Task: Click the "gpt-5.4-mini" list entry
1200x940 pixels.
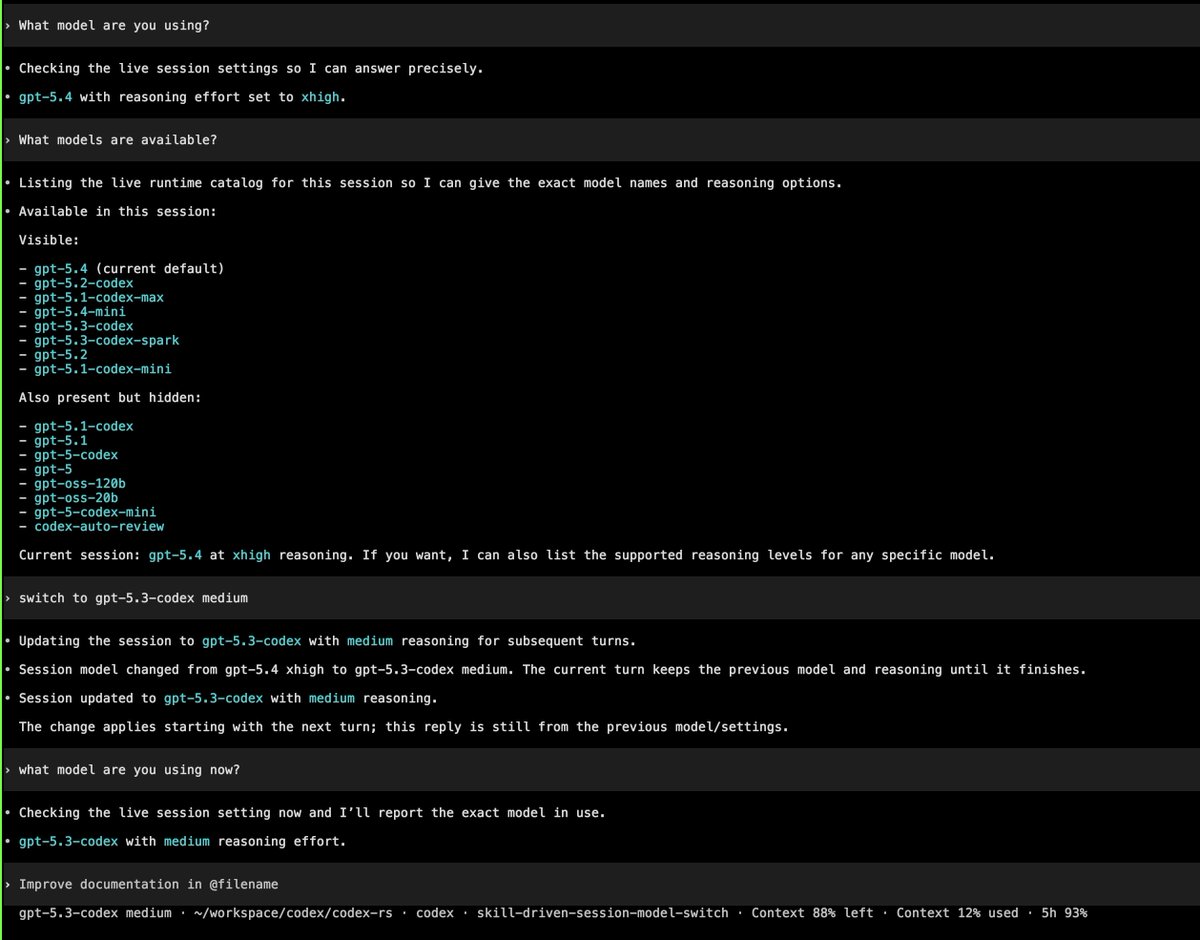Action: 80,312
